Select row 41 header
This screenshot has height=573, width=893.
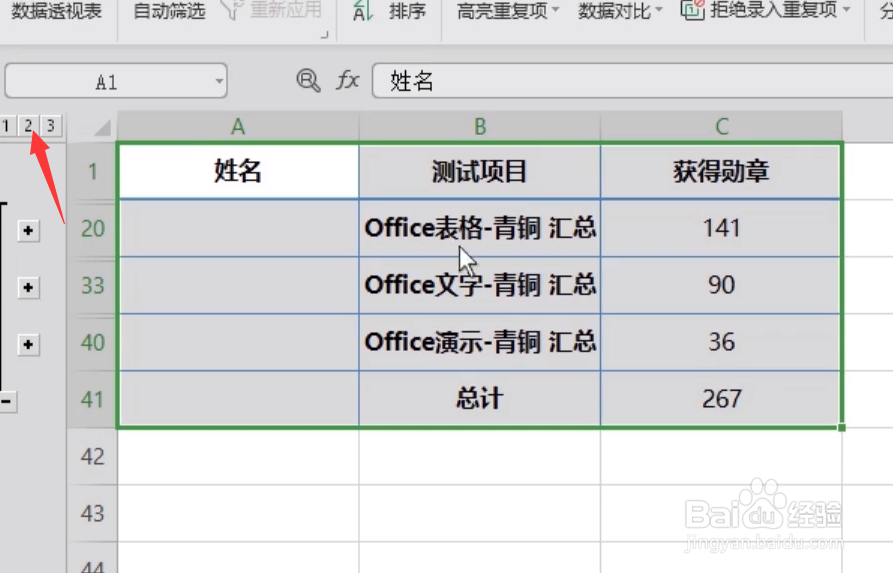(92, 399)
